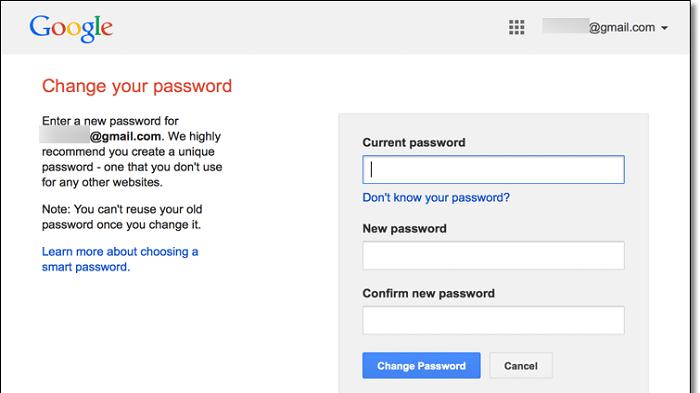Click the "Enter a new password for" text
The image size is (700, 393).
(110, 121)
